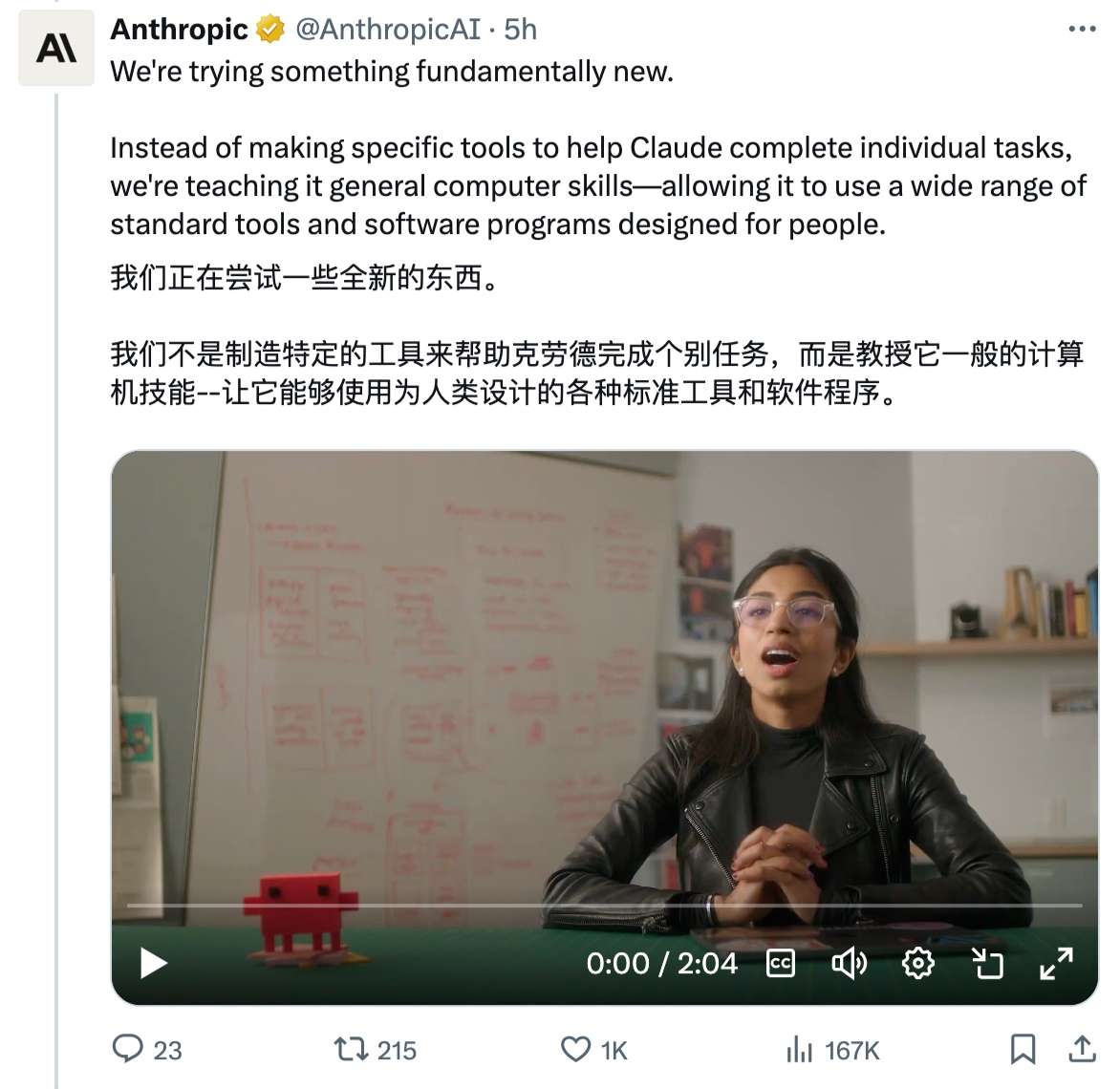This screenshot has width=1120, height=1089.
Task: Play the video in the tweet
Action: 153,963
